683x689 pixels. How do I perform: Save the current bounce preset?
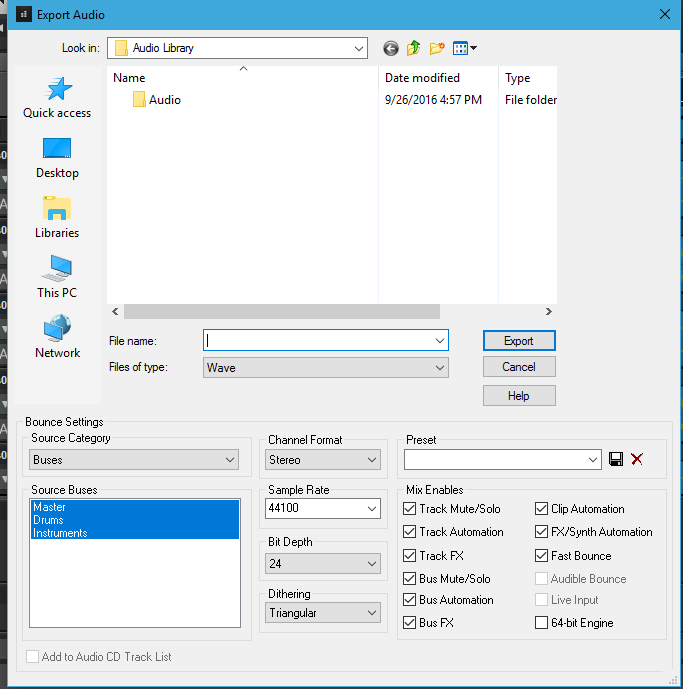[x=616, y=459]
